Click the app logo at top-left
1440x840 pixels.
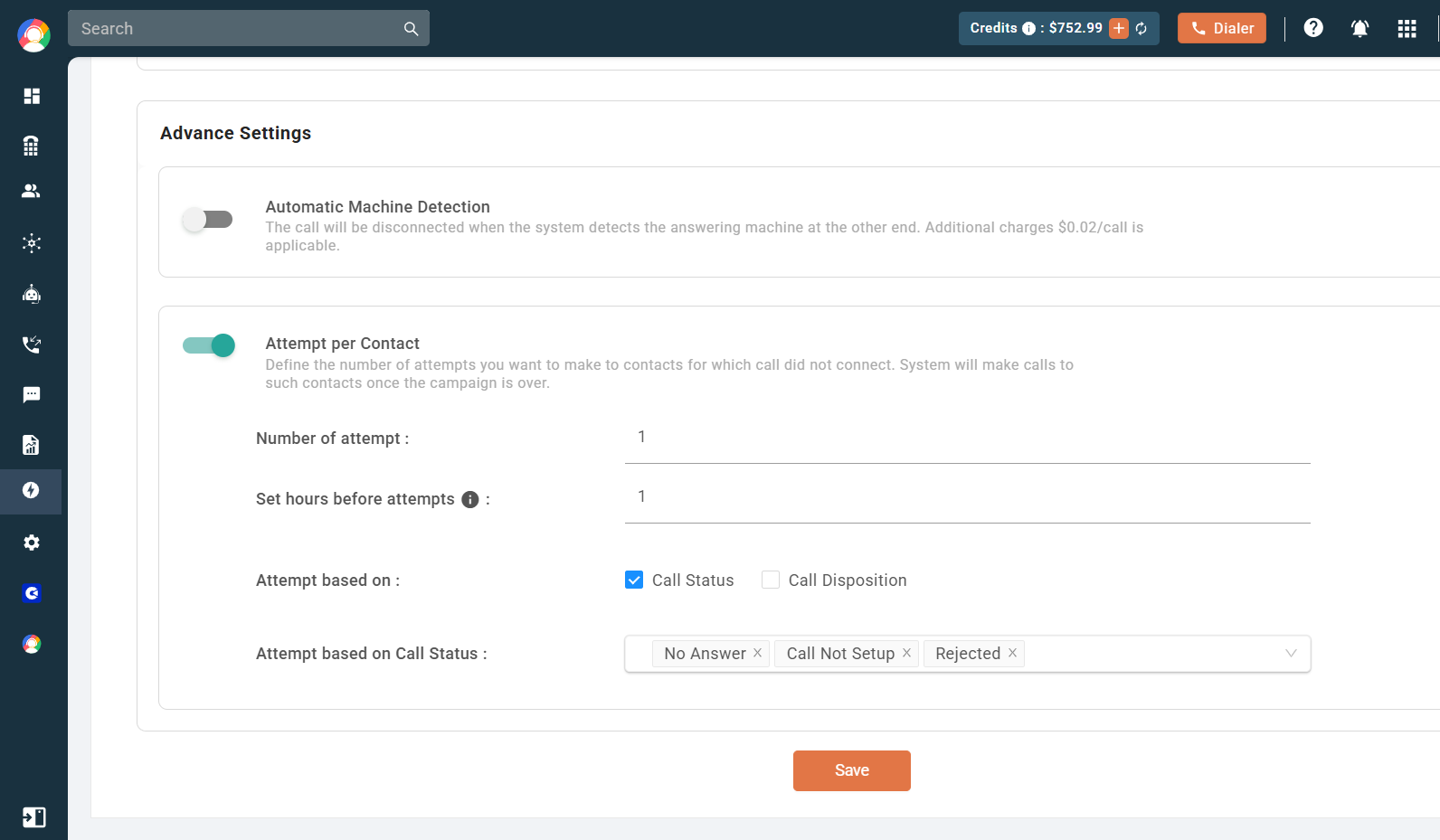click(x=33, y=35)
